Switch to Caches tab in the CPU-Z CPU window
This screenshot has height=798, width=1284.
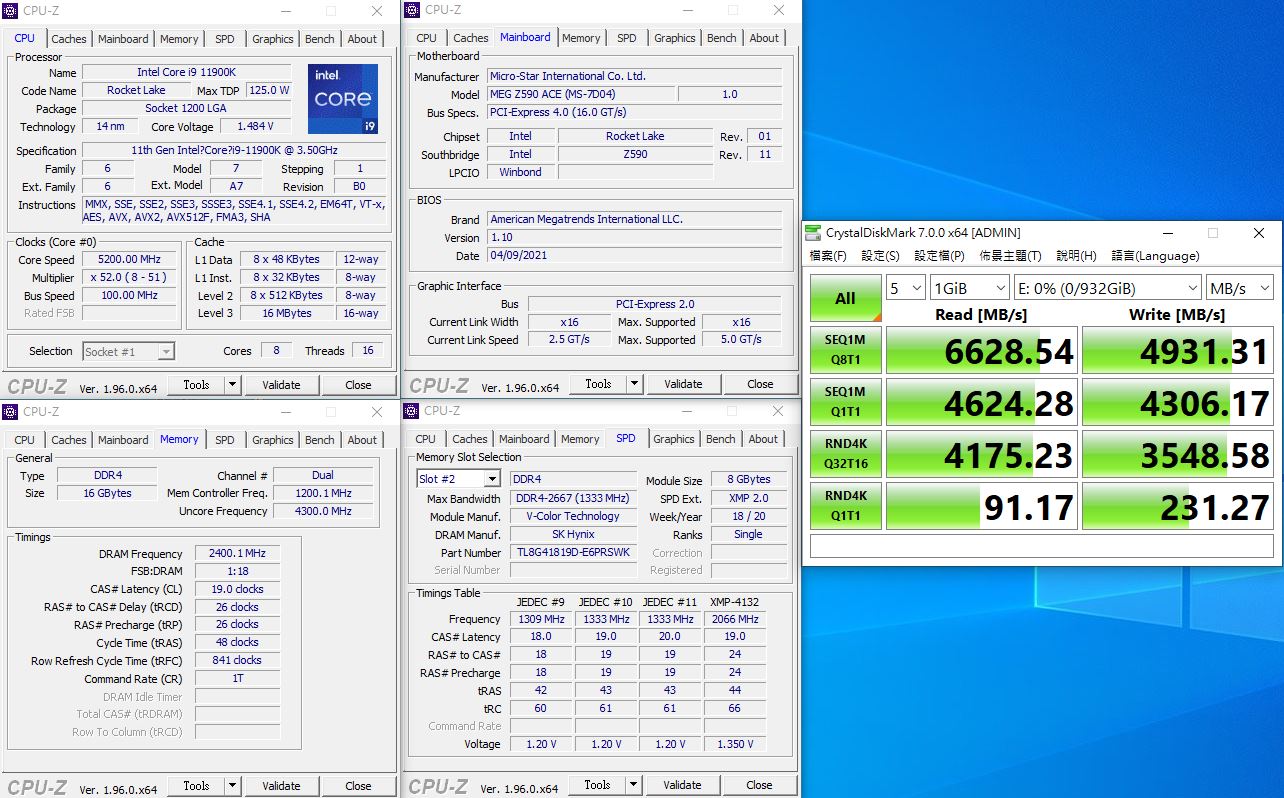pos(69,39)
